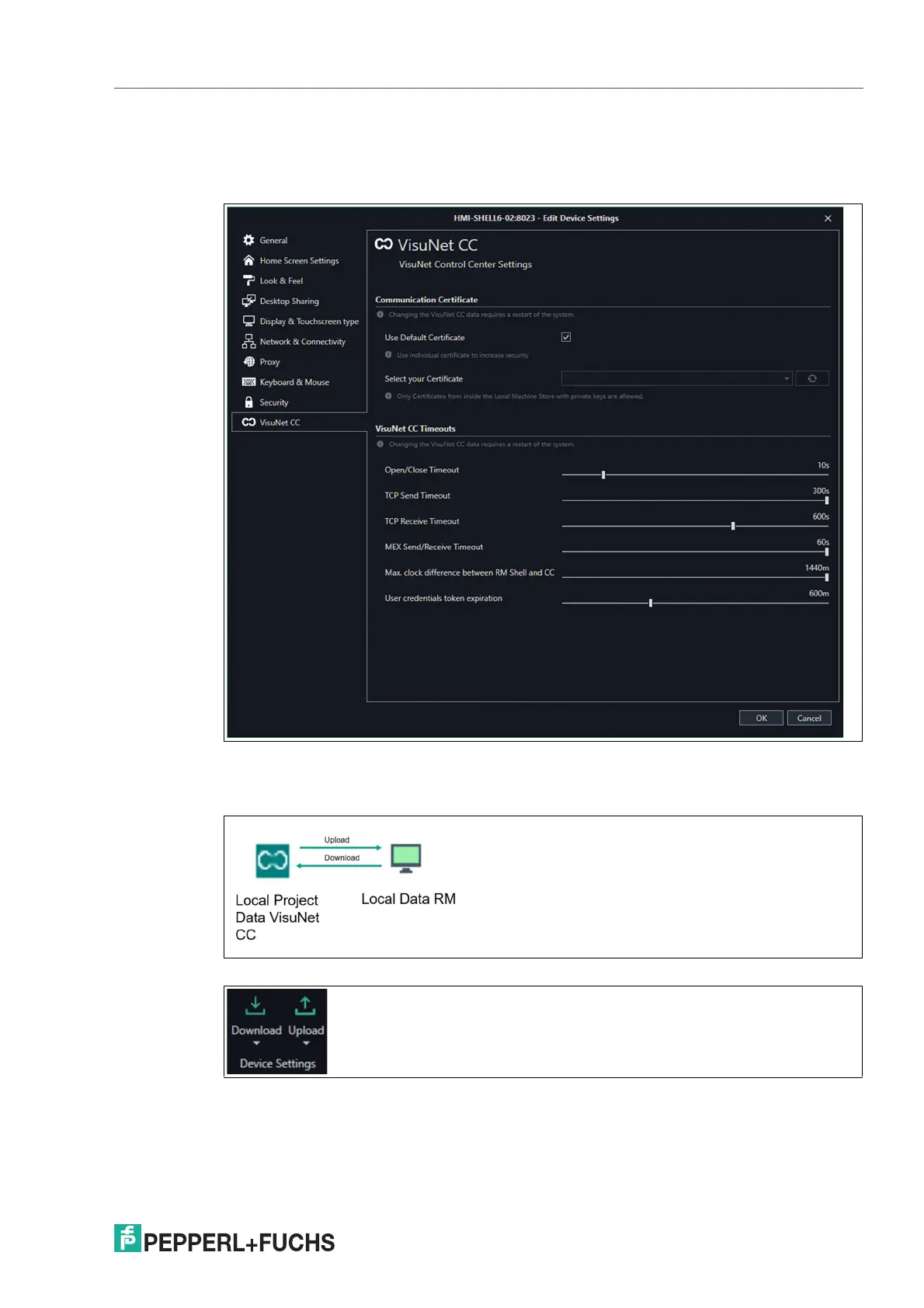The height and width of the screenshot is (1308, 924).
Task: Click the teal VisuNet CC project data icon
Action: click(x=273, y=861)
